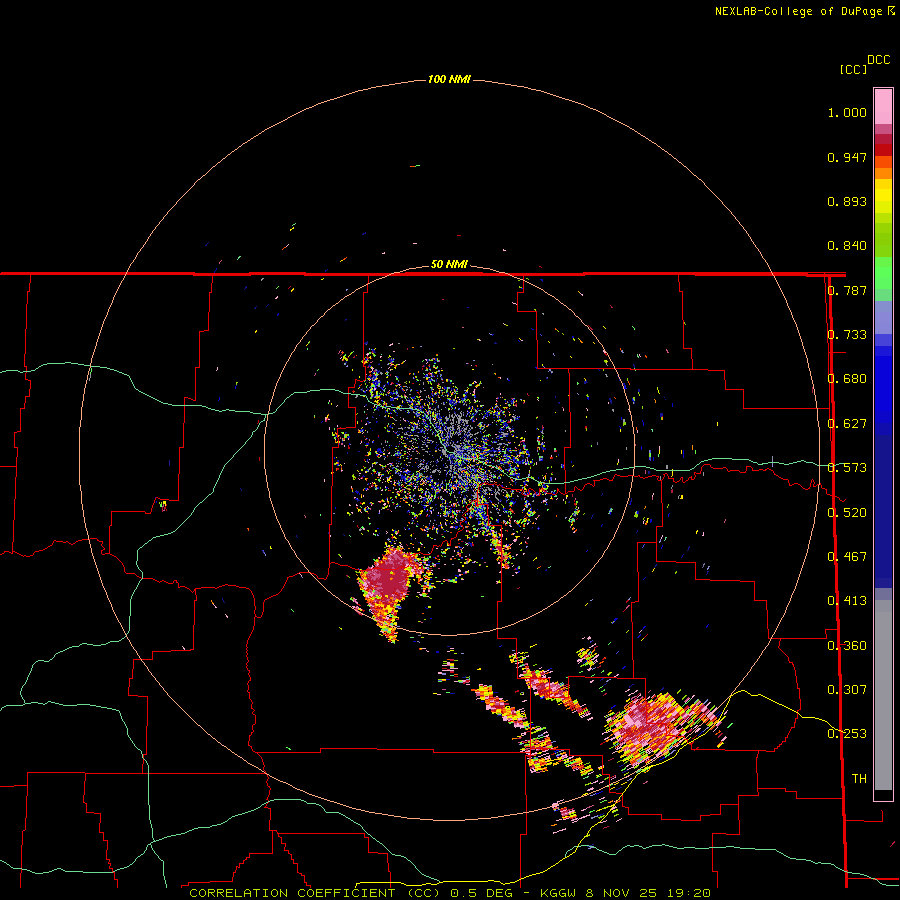Screen dimensions: 900x900
Task: Select the 0.253 legend value
Action: pos(847,734)
